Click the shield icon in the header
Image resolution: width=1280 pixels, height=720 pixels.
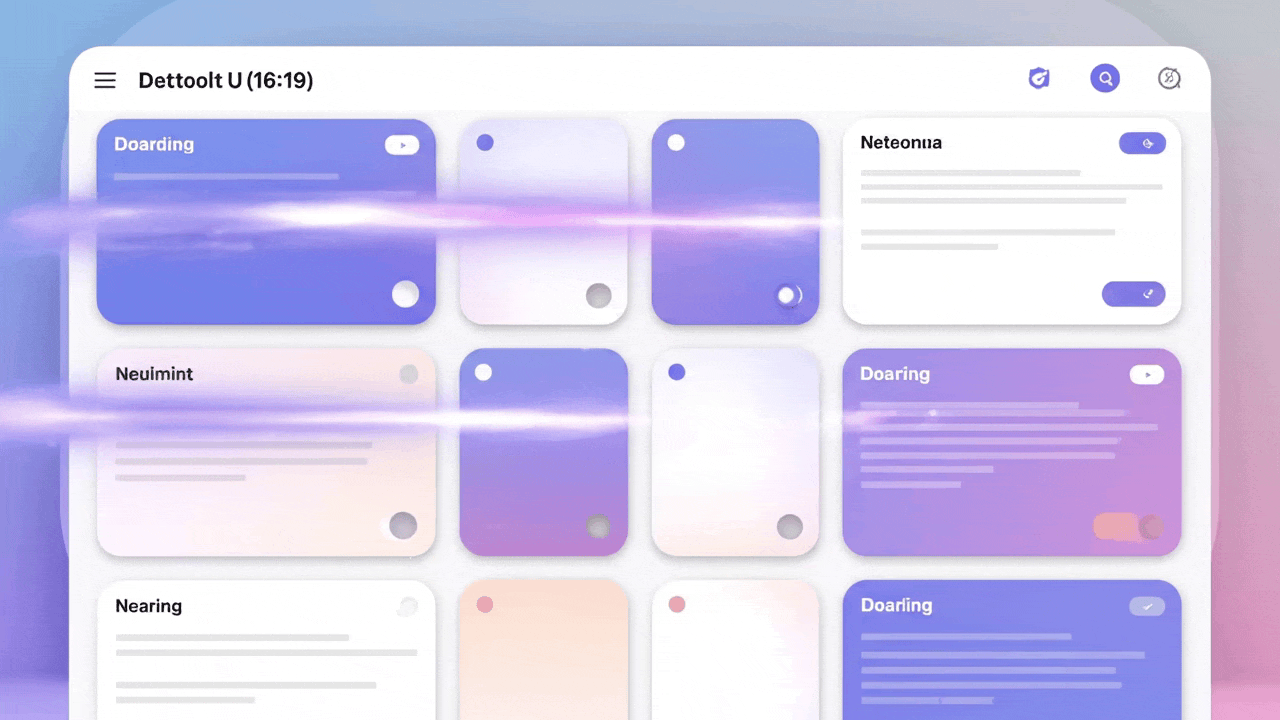(x=1039, y=79)
